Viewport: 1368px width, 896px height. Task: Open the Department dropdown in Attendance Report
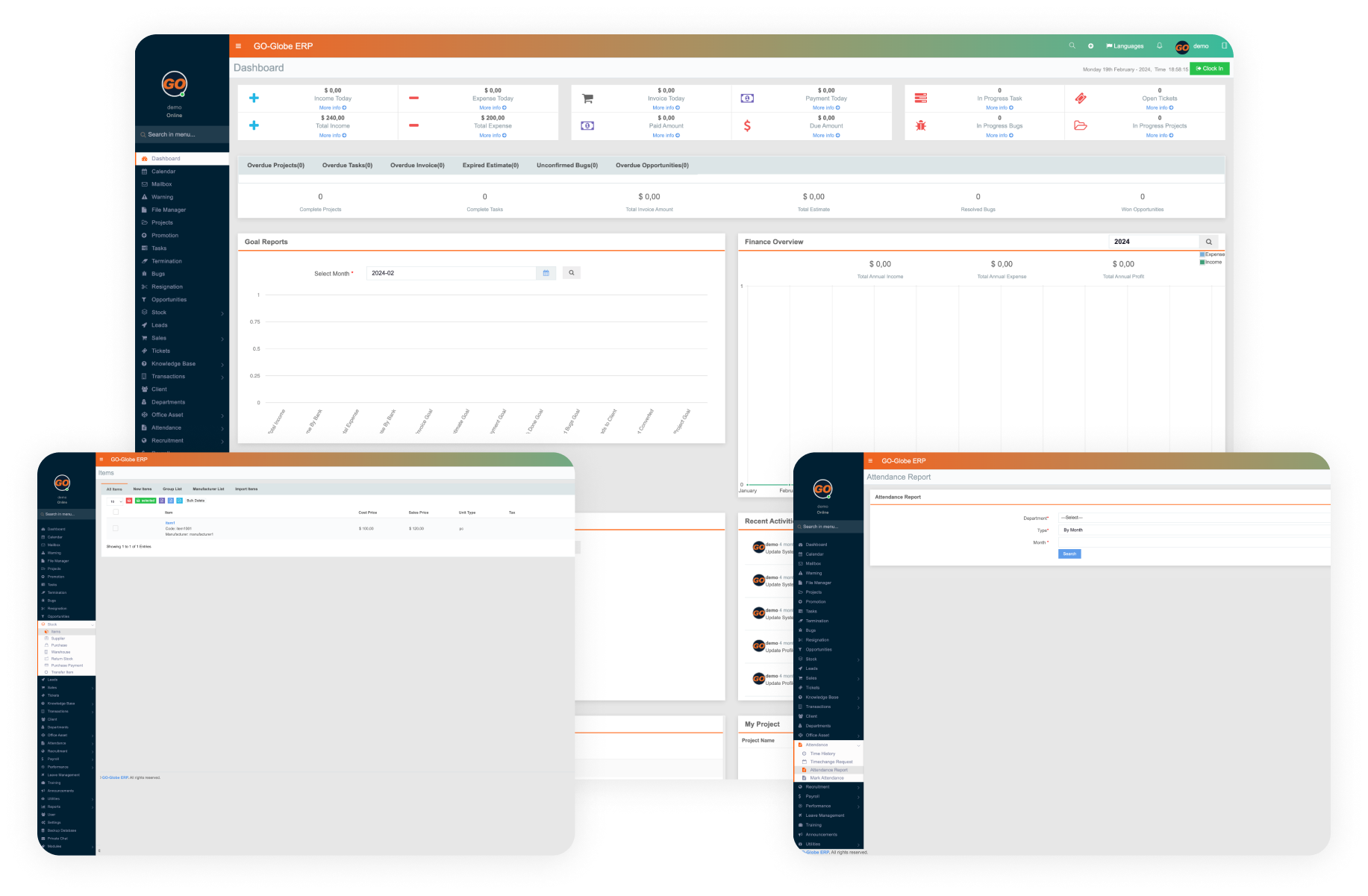1193,517
